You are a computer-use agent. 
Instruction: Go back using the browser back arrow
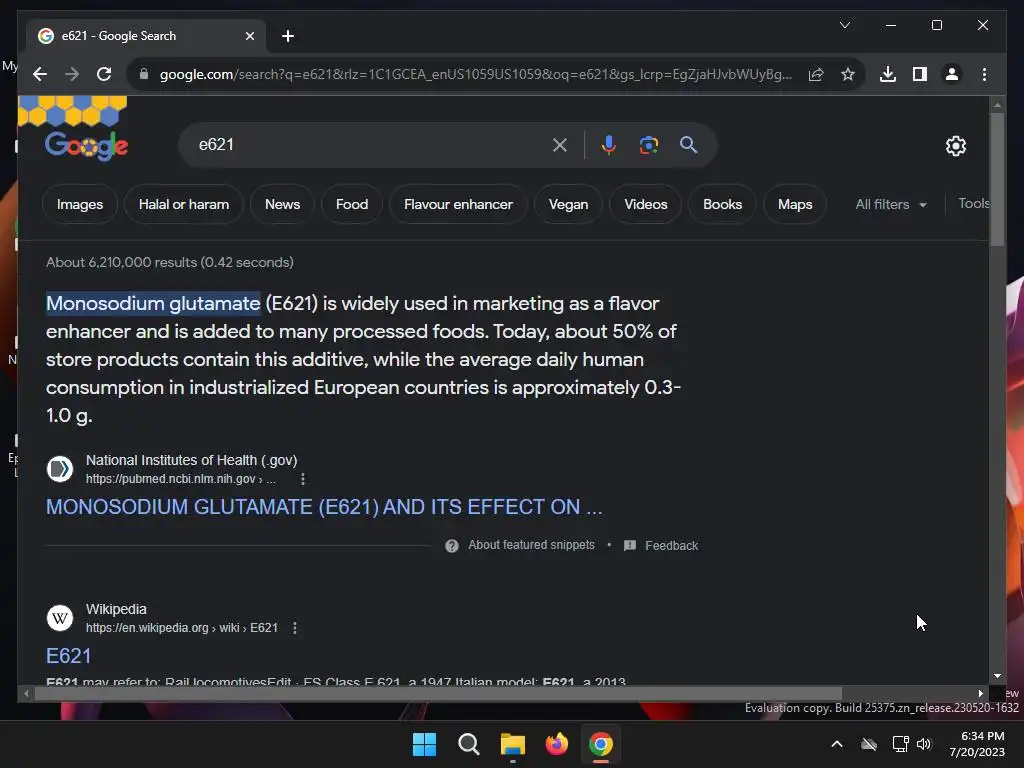click(40, 74)
